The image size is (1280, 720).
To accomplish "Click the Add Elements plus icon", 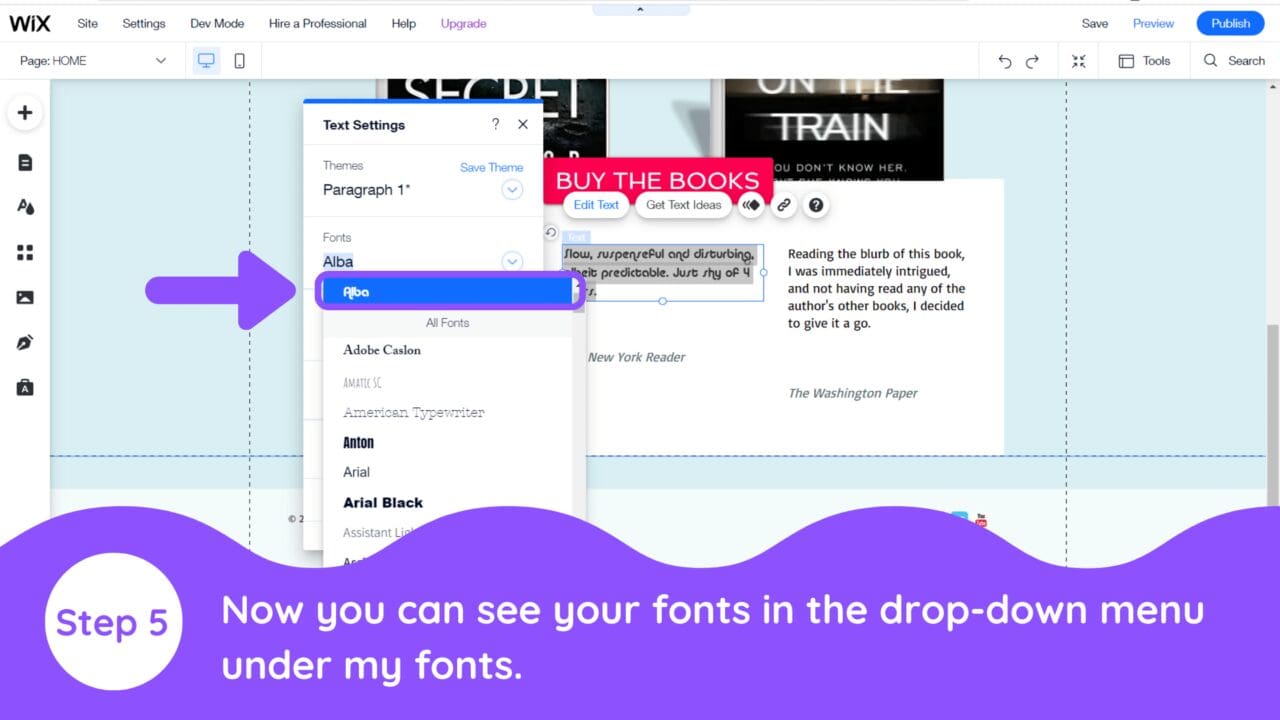I will coord(25,112).
